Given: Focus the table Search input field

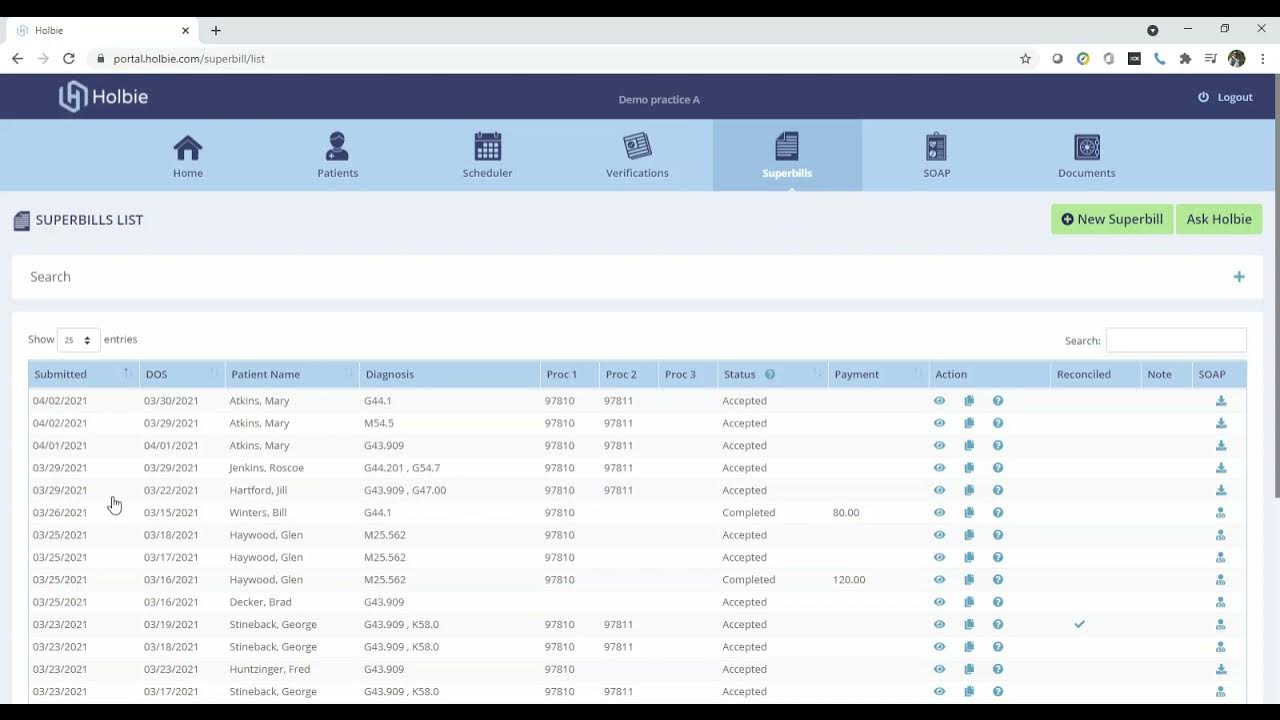Looking at the screenshot, I should [x=1176, y=340].
